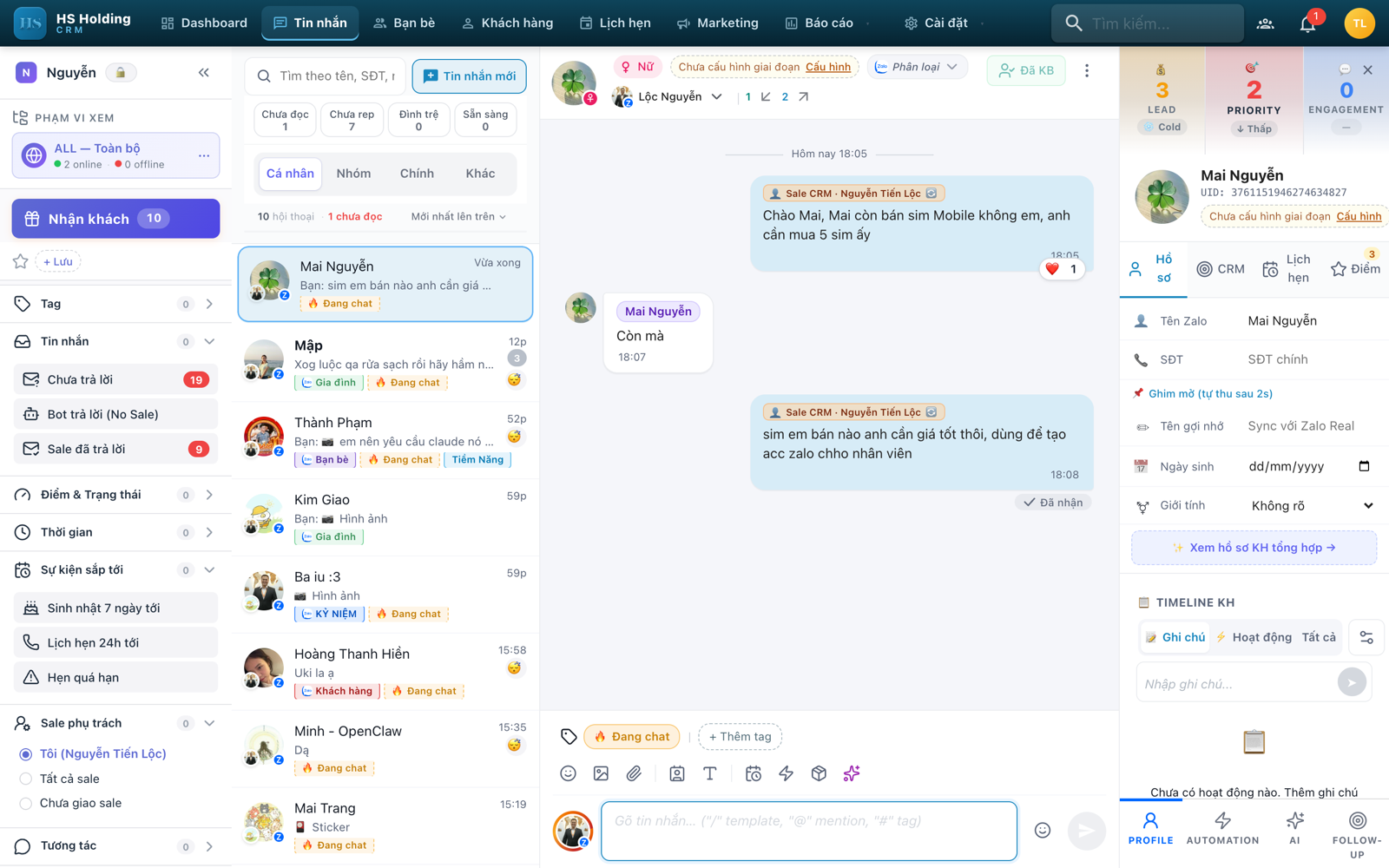Send a contact card icon
This screenshot has width=1389, height=868.
pyautogui.click(x=677, y=773)
